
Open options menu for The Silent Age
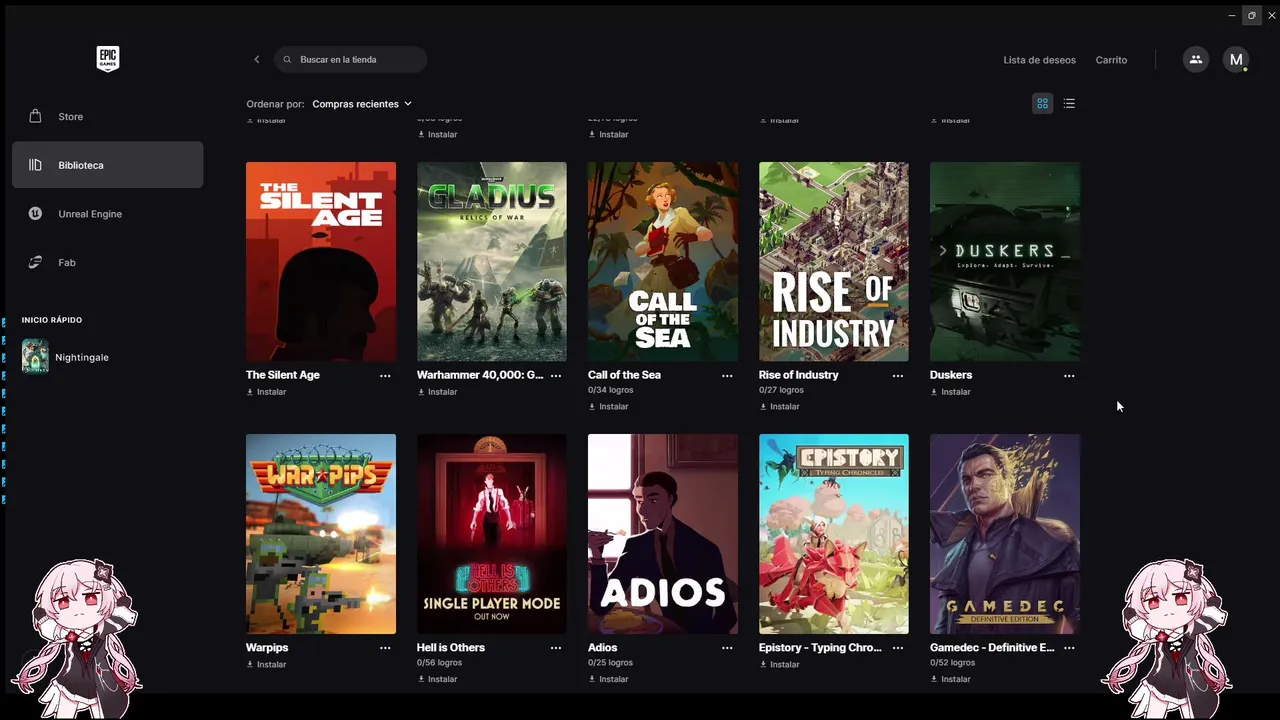(385, 376)
